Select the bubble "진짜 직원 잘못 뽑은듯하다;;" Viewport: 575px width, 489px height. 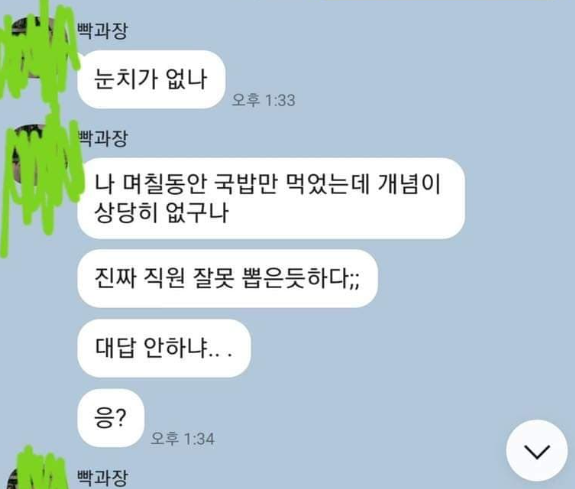pyautogui.click(x=227, y=278)
